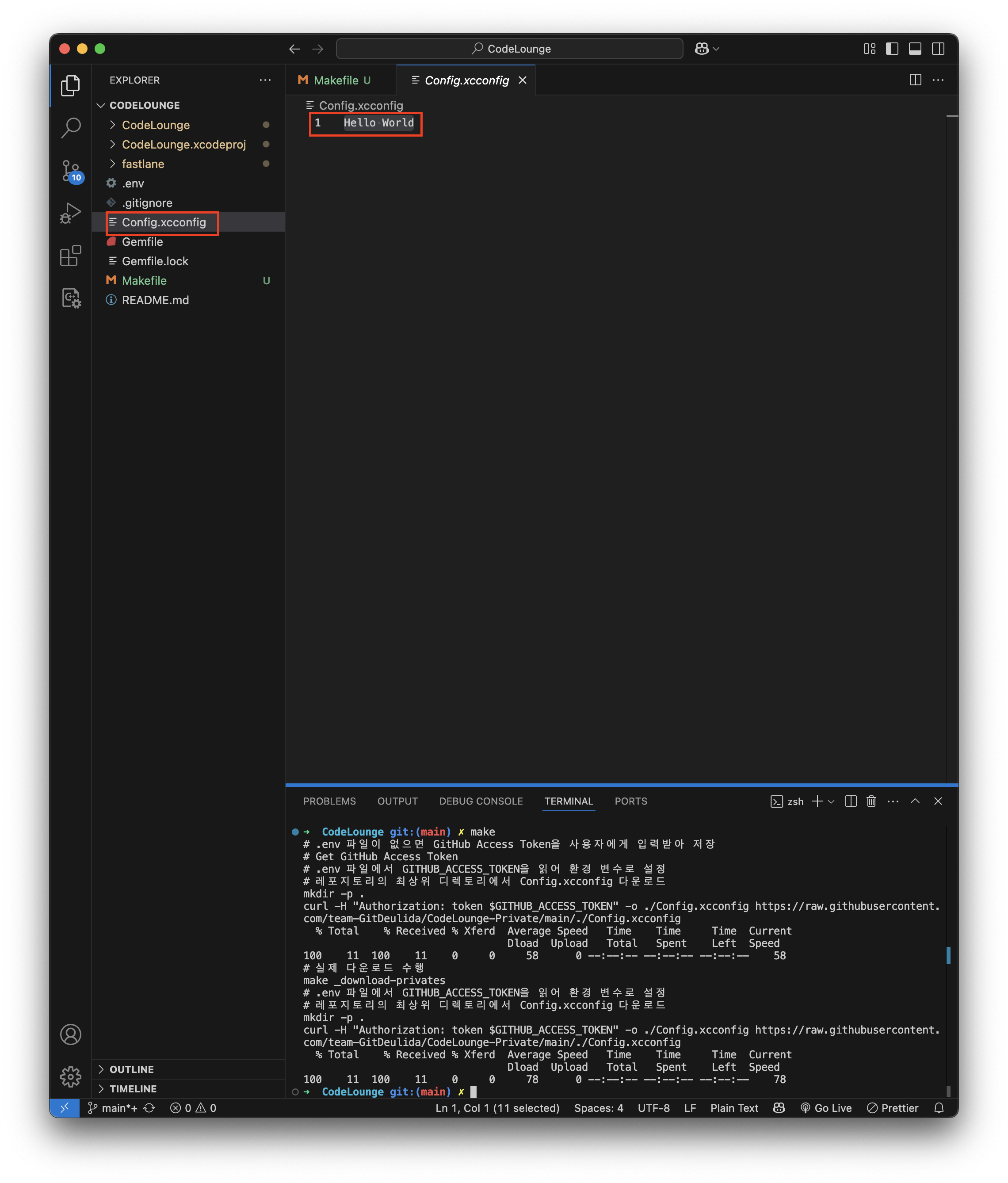The height and width of the screenshot is (1183, 1008).
Task: Switch to the Makefile tab
Action: point(341,80)
